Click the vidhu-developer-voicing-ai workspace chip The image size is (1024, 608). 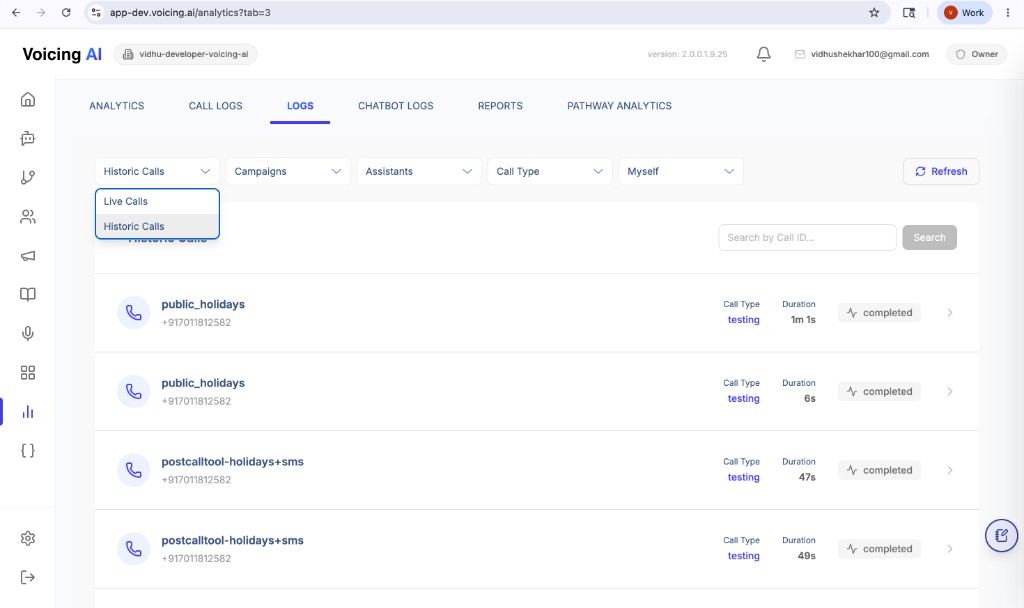(x=185, y=54)
